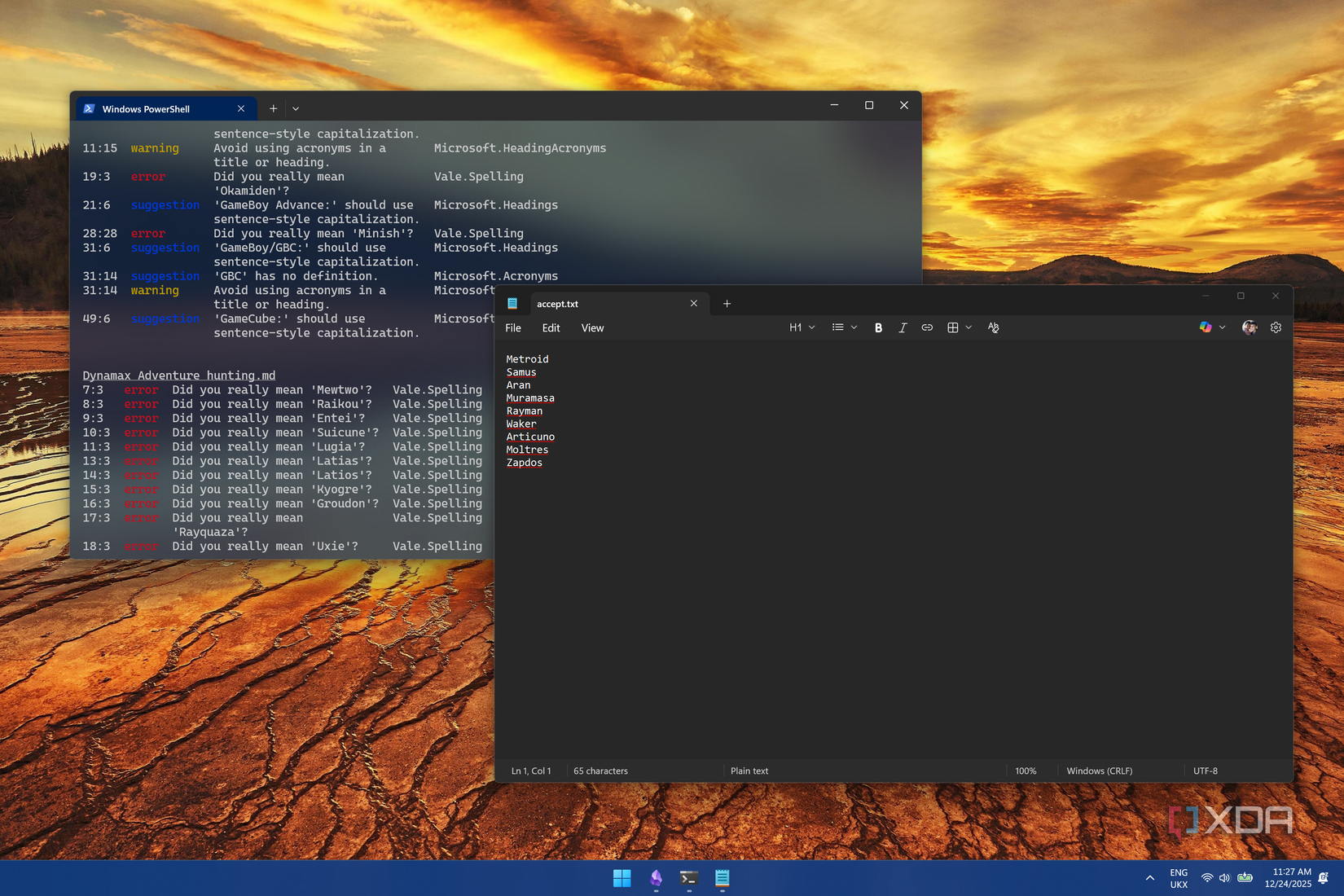Toggle bold formatting in Notepad
The width and height of the screenshot is (1344, 896).
(878, 327)
